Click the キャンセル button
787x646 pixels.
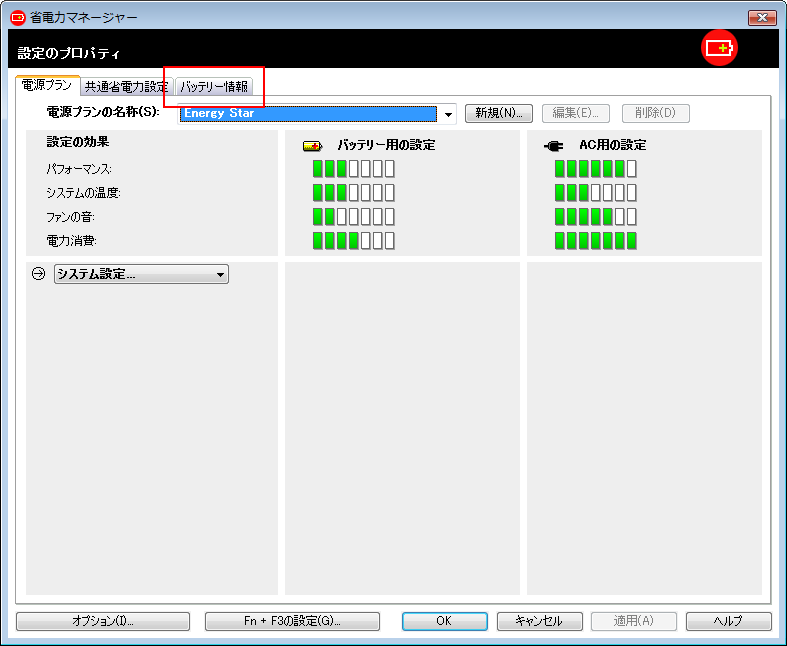(x=540, y=621)
